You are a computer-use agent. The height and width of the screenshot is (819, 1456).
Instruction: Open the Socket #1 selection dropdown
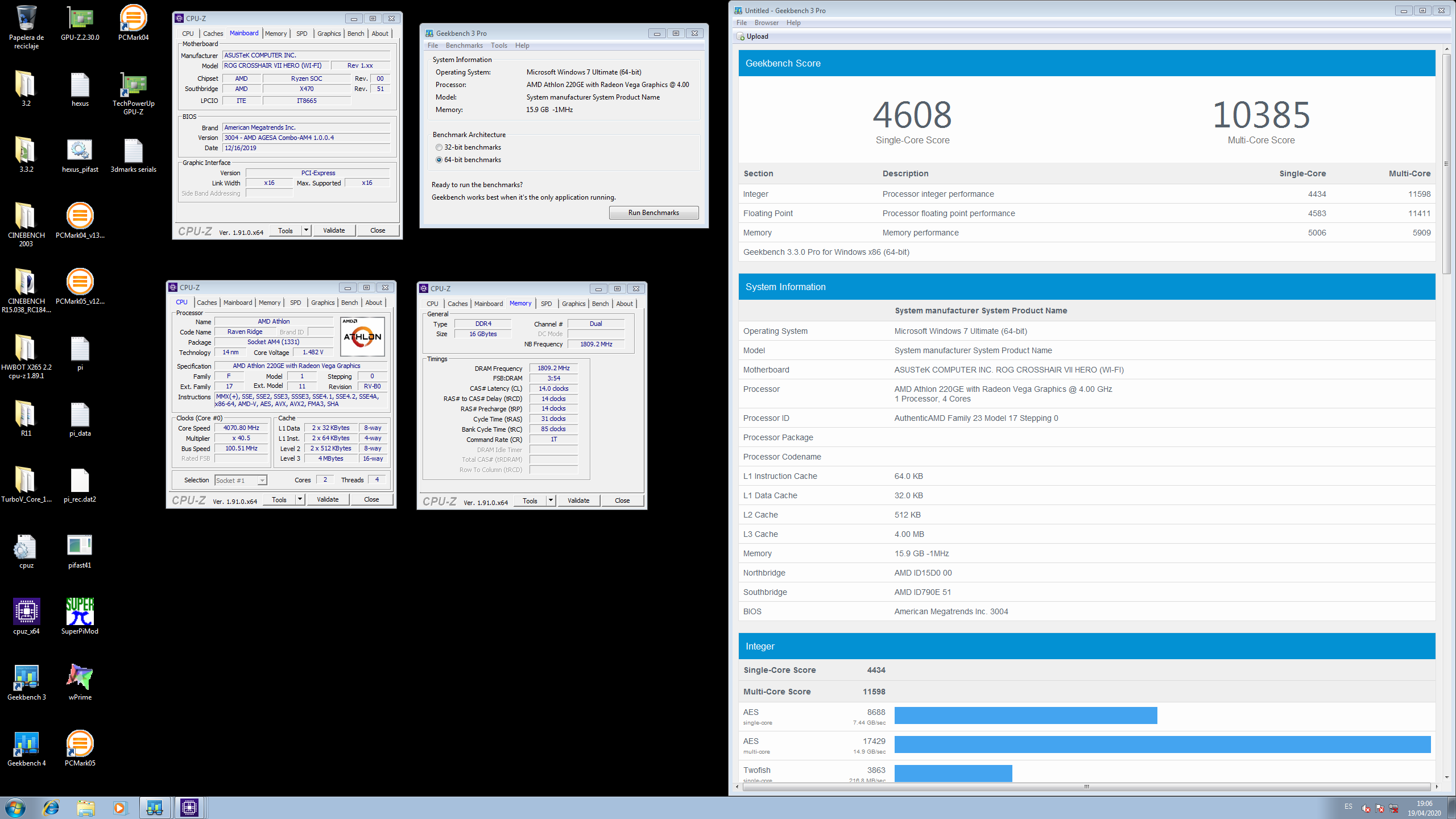click(241, 481)
